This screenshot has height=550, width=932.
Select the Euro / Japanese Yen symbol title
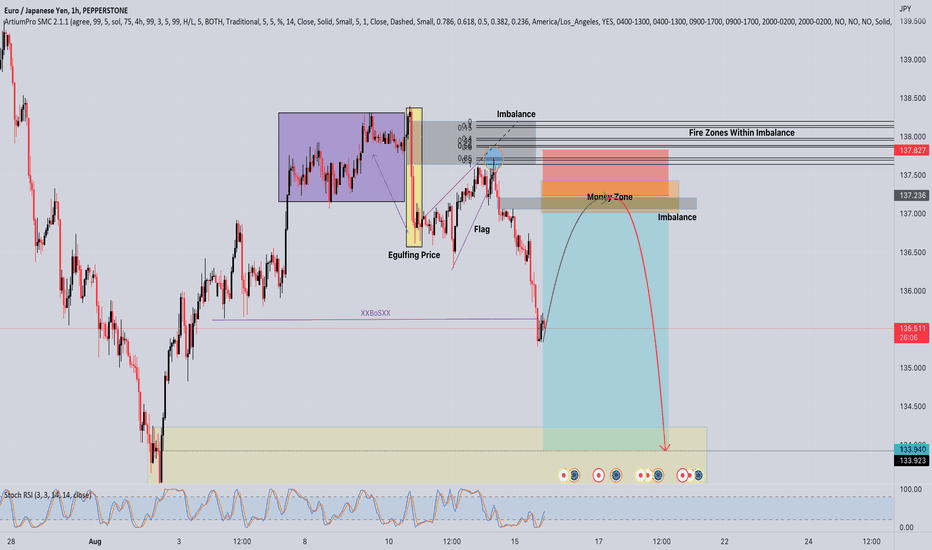66,10
